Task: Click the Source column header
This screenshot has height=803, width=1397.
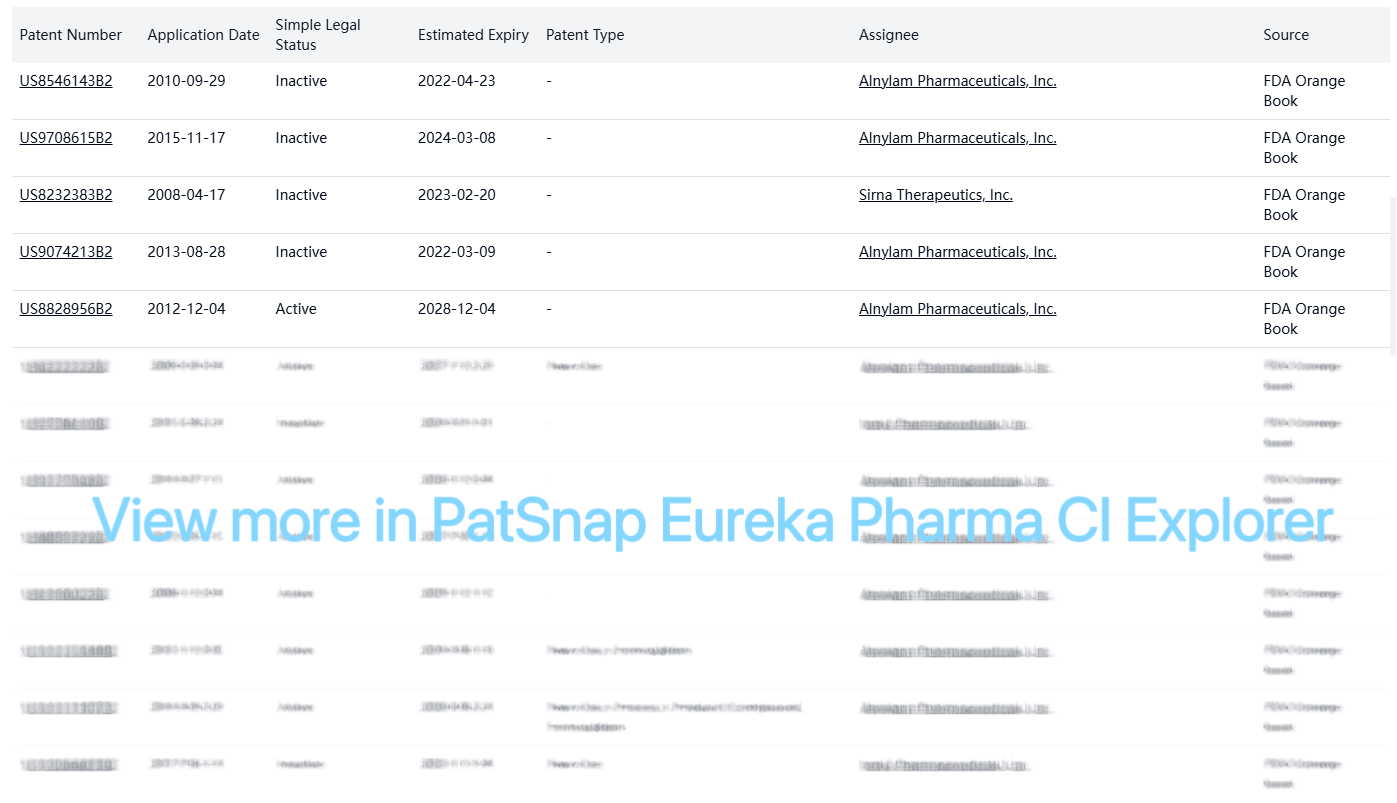Action: (x=1285, y=35)
